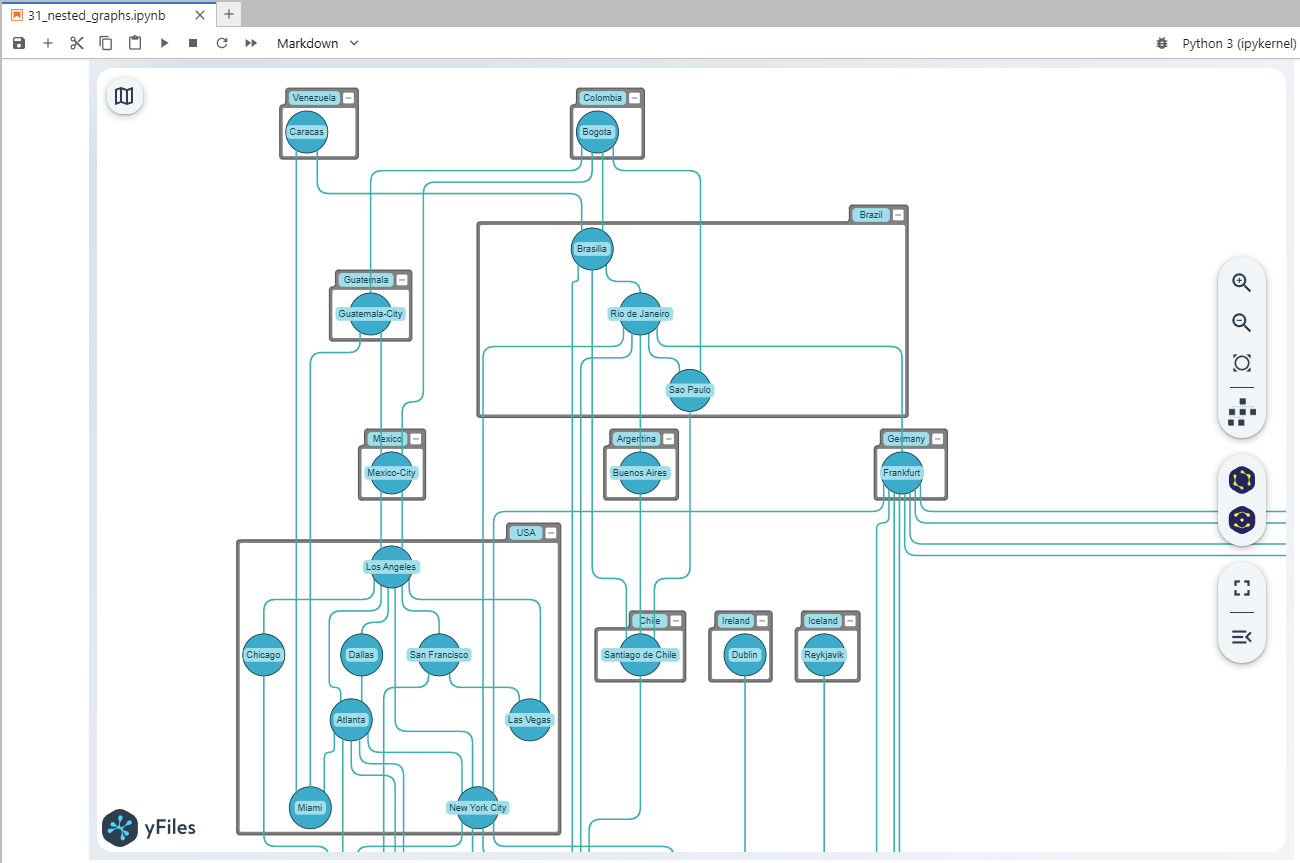Viewport: 1300px width, 863px height.
Task: Switch to the 31_nested_graphs.ipynb tab
Action: point(96,15)
